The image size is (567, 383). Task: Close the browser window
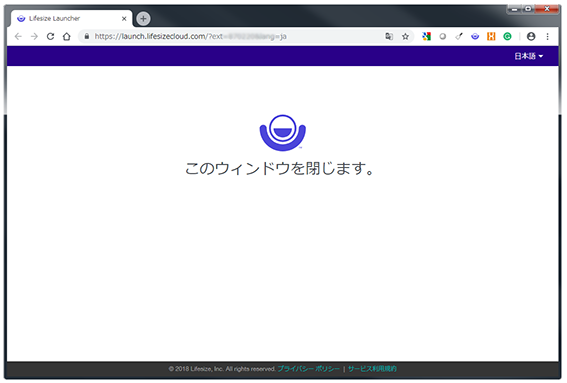click(547, 9)
